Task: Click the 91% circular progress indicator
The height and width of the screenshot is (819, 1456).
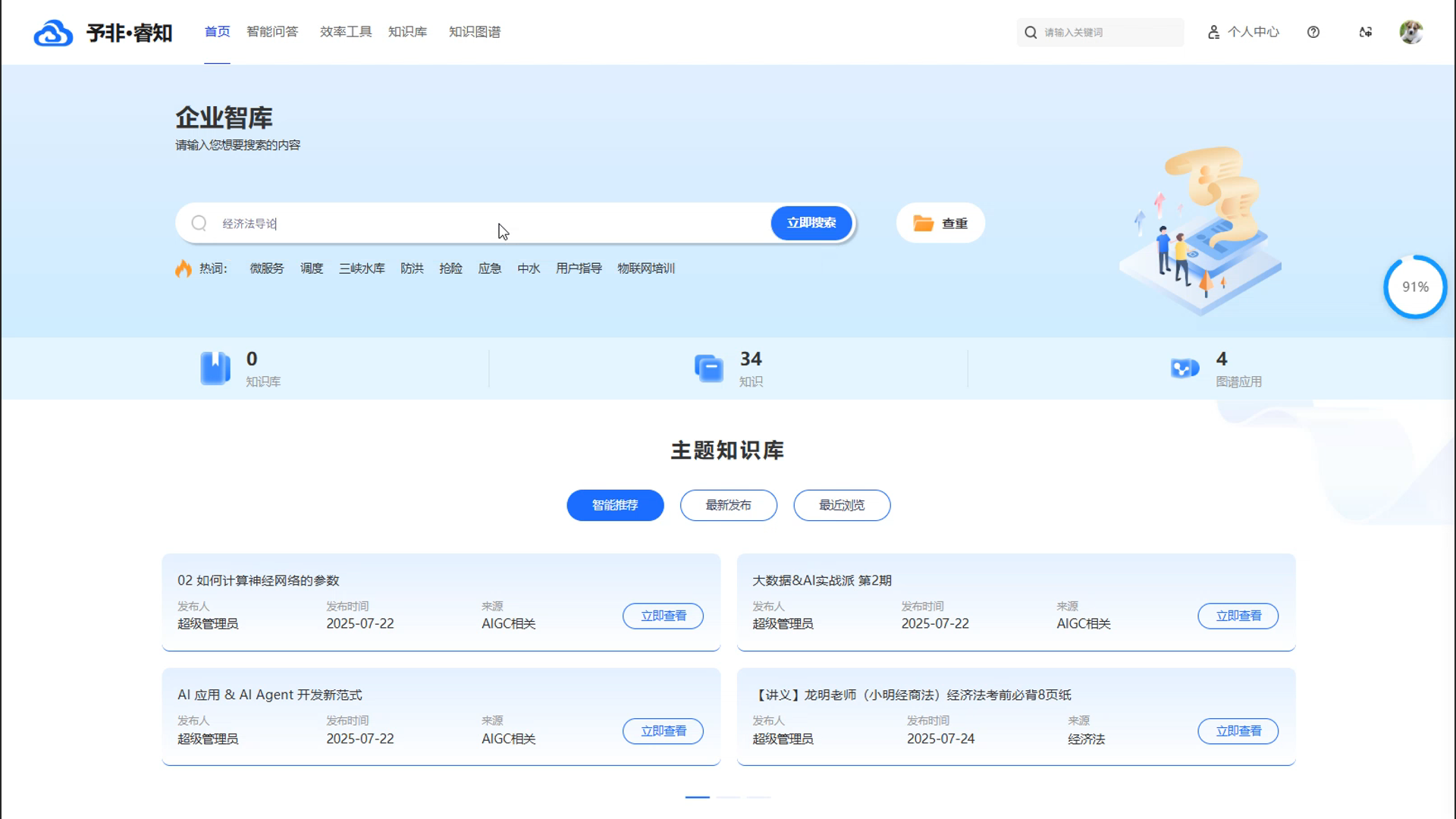Action: point(1415,287)
